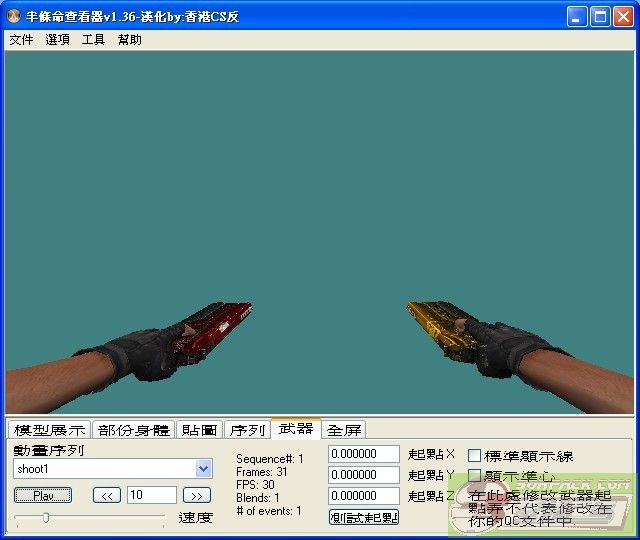Expand the shoot1 animation sequence dropdown
Image resolution: width=640 pixels, height=540 pixels.
click(204, 469)
